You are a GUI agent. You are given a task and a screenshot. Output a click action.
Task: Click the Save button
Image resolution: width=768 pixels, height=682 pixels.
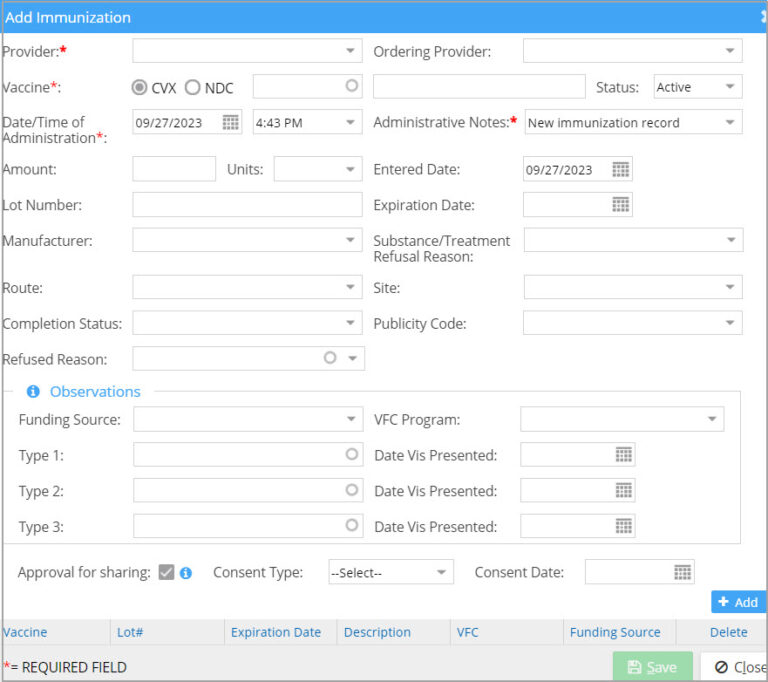(x=652, y=667)
